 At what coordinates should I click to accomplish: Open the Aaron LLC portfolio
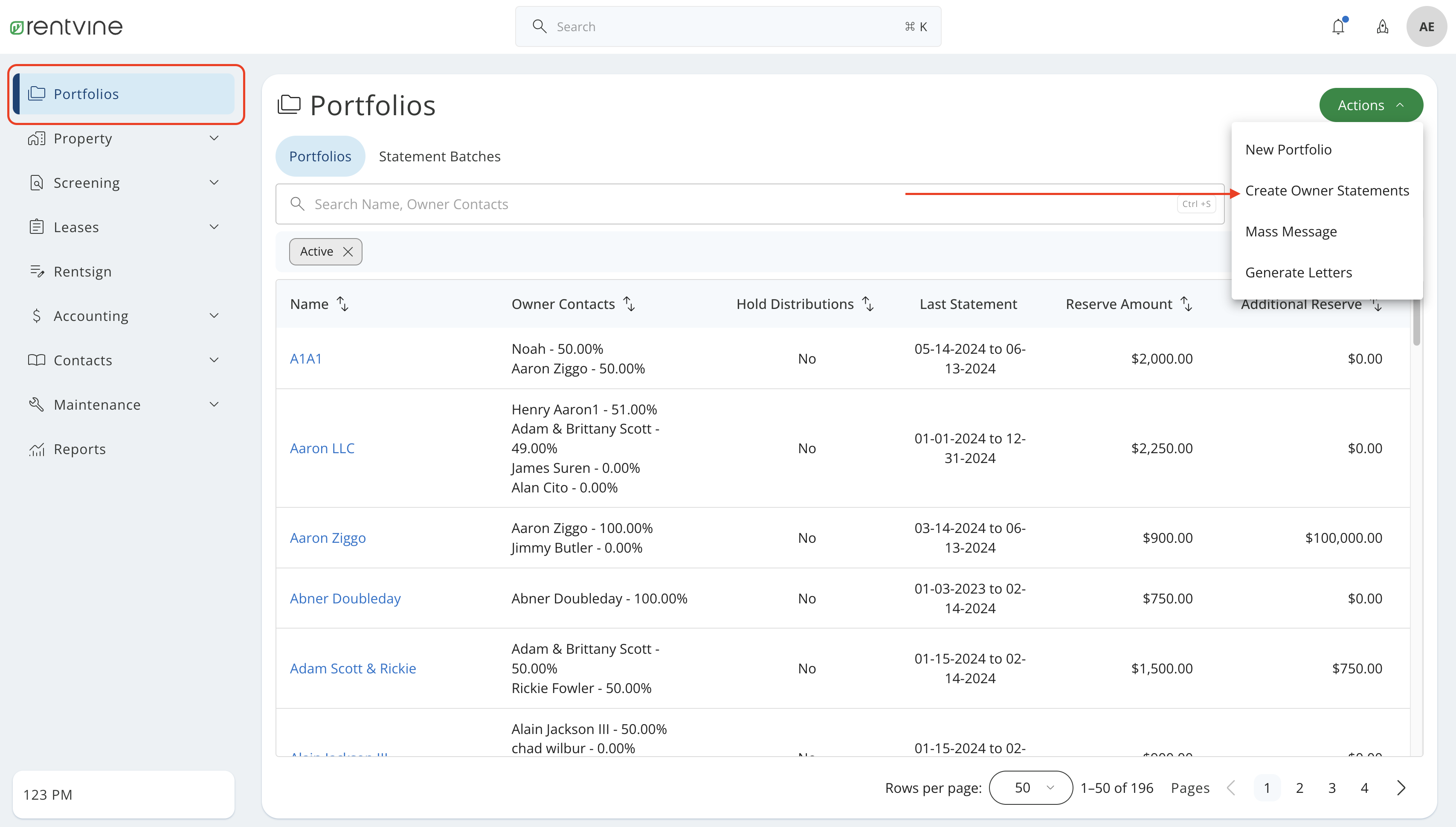click(322, 448)
